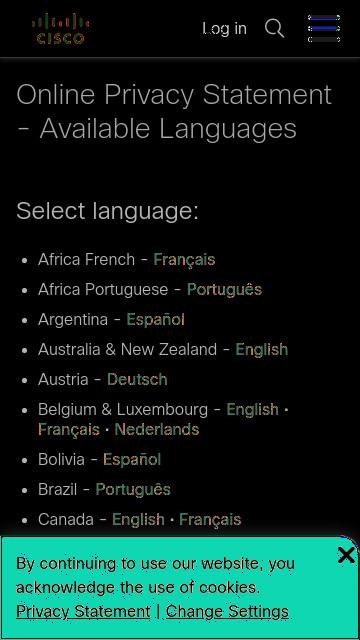Open the Nederlands language link
The height and width of the screenshot is (640, 360).
pos(157,429)
